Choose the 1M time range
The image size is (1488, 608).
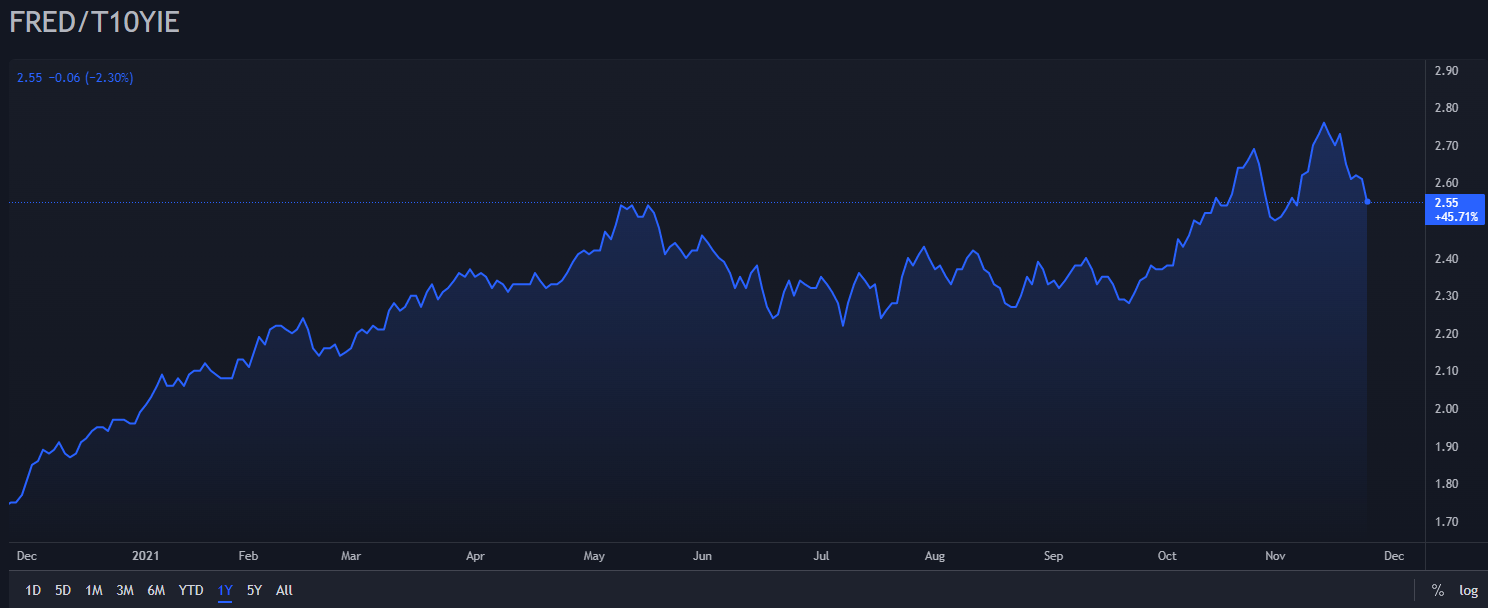pyautogui.click(x=94, y=590)
